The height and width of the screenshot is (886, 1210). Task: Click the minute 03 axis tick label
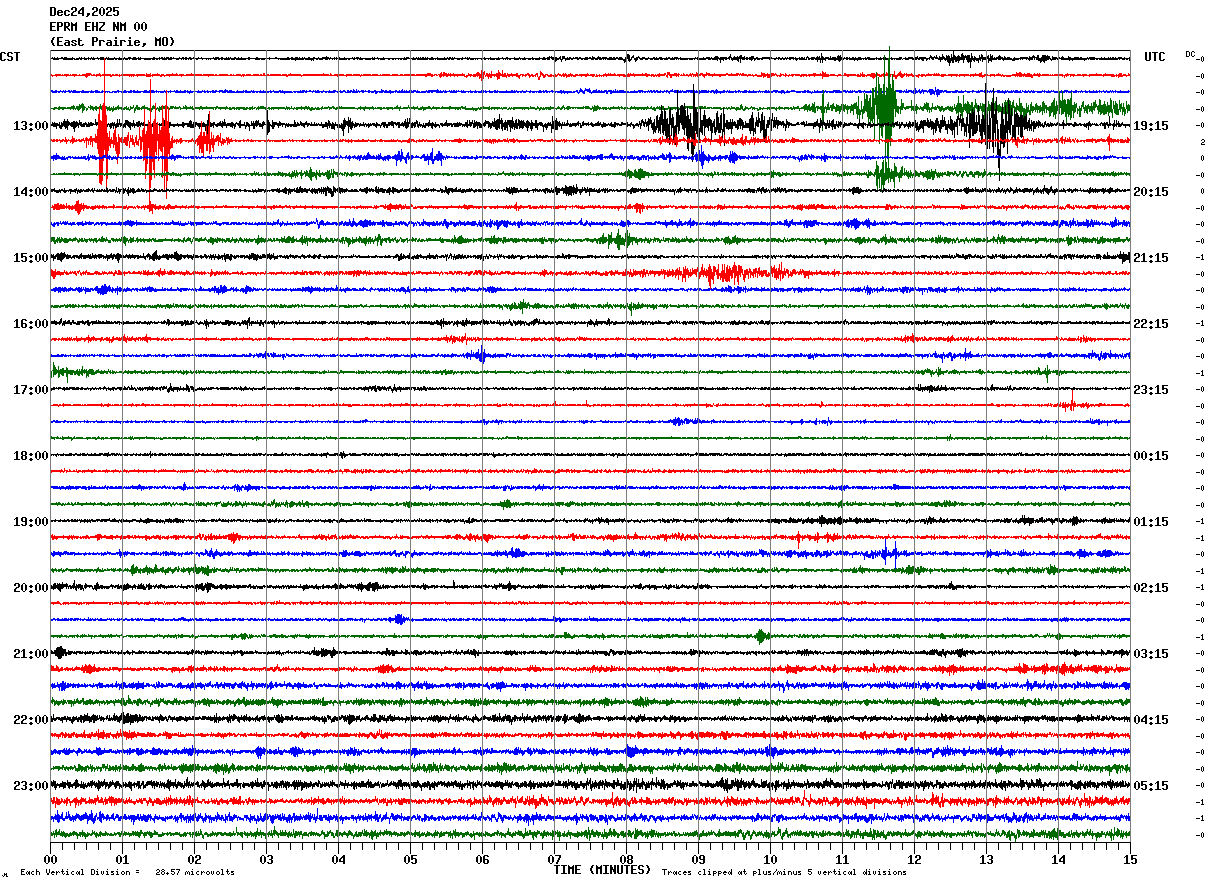coord(266,859)
